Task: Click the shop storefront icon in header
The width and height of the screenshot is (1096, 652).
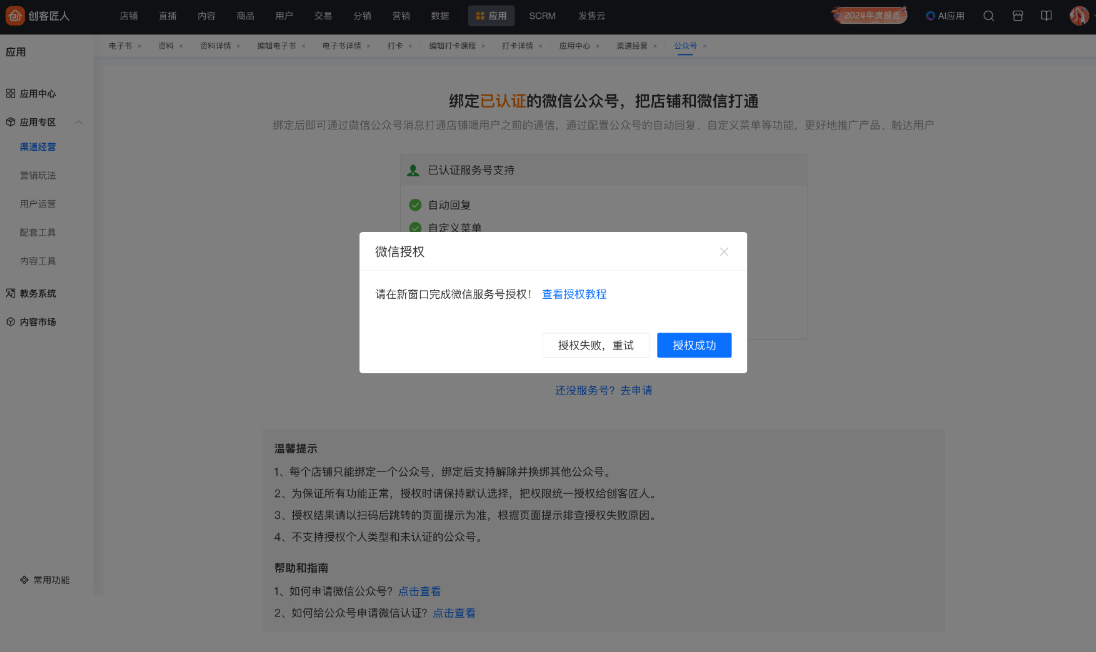Action: pyautogui.click(x=1018, y=16)
